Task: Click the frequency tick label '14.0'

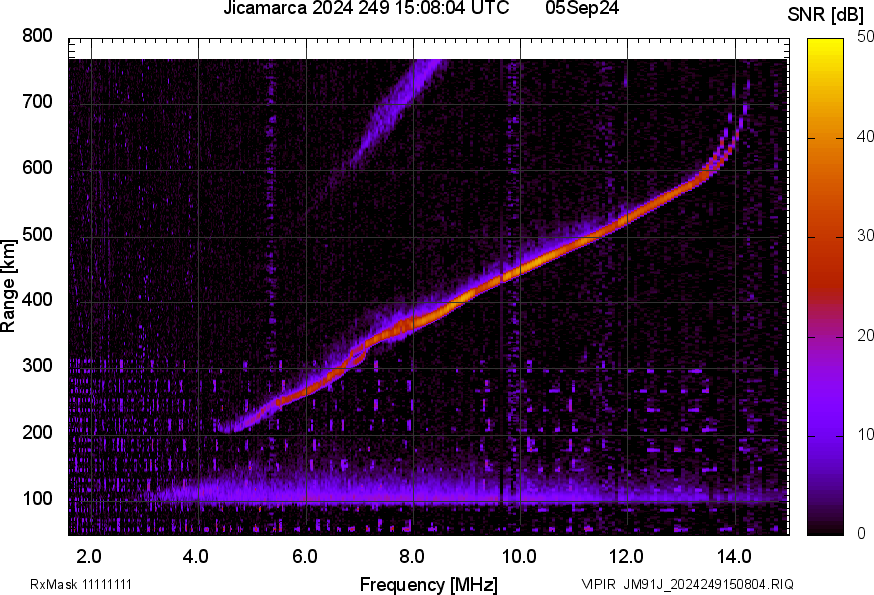Action: pos(734,556)
